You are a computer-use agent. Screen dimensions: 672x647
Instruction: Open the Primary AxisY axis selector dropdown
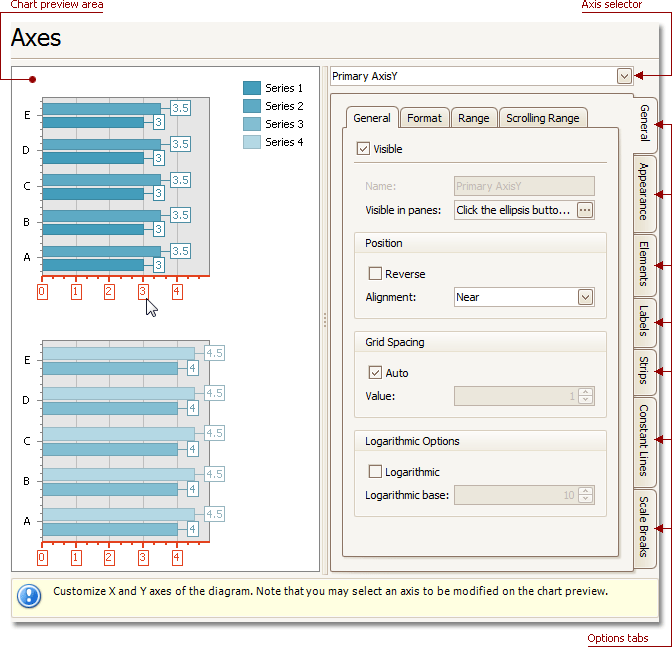(x=624, y=76)
